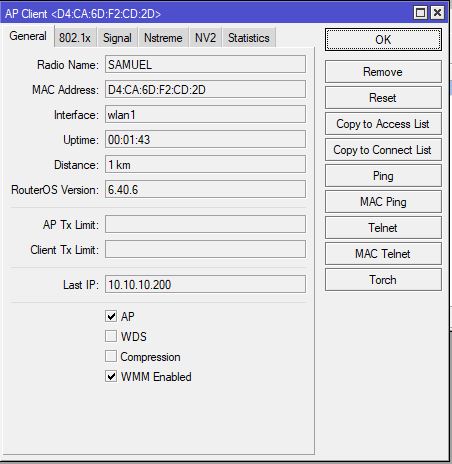Viewport: 452px width, 464px height.
Task: Click the Remove button
Action: (383, 72)
